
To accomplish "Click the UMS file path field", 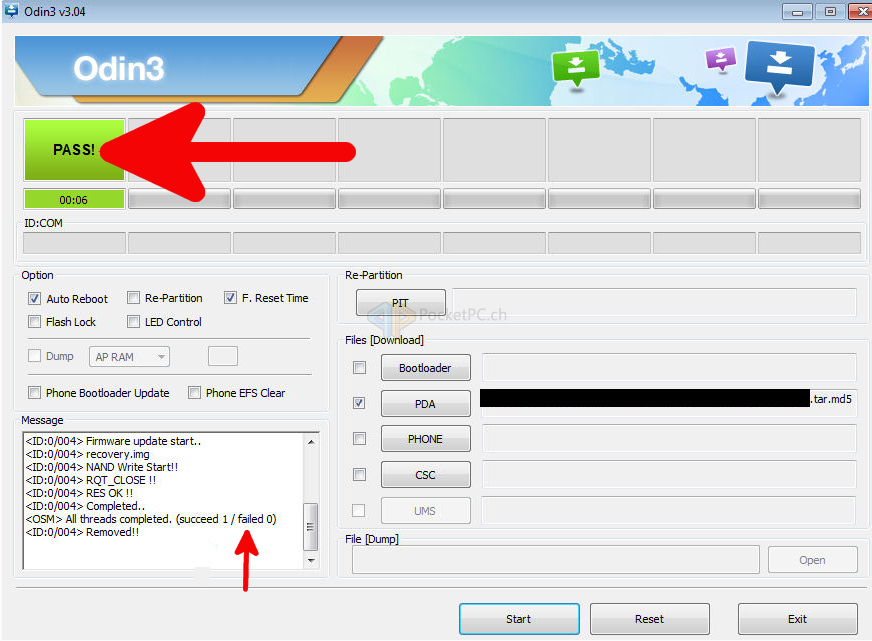I will [x=668, y=510].
